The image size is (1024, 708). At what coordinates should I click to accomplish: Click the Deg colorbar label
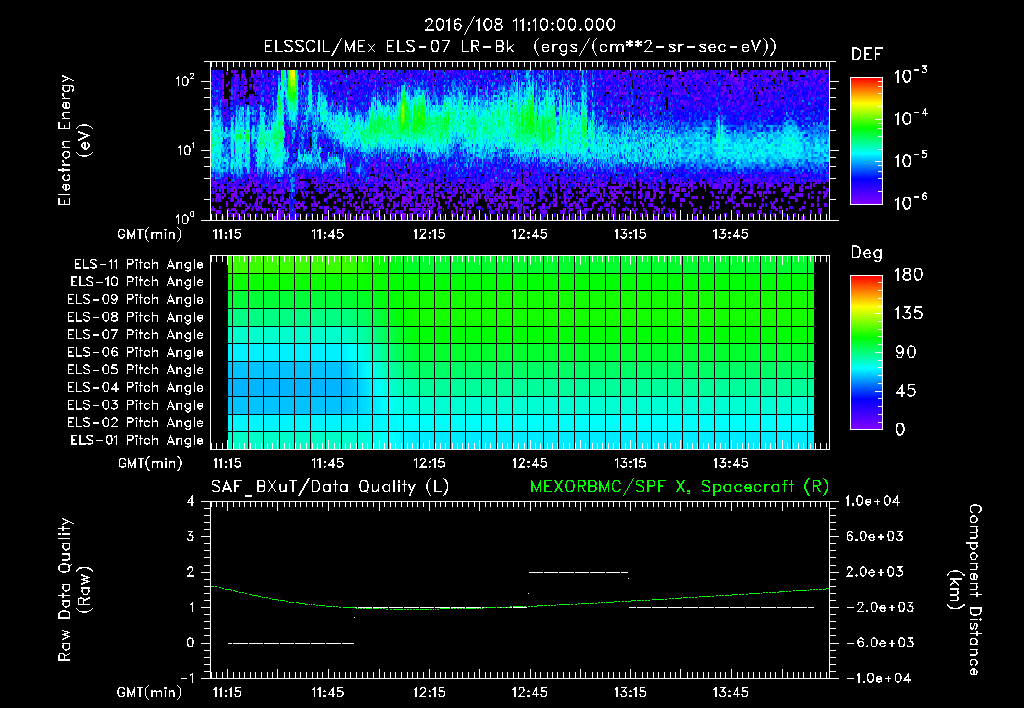tap(866, 253)
